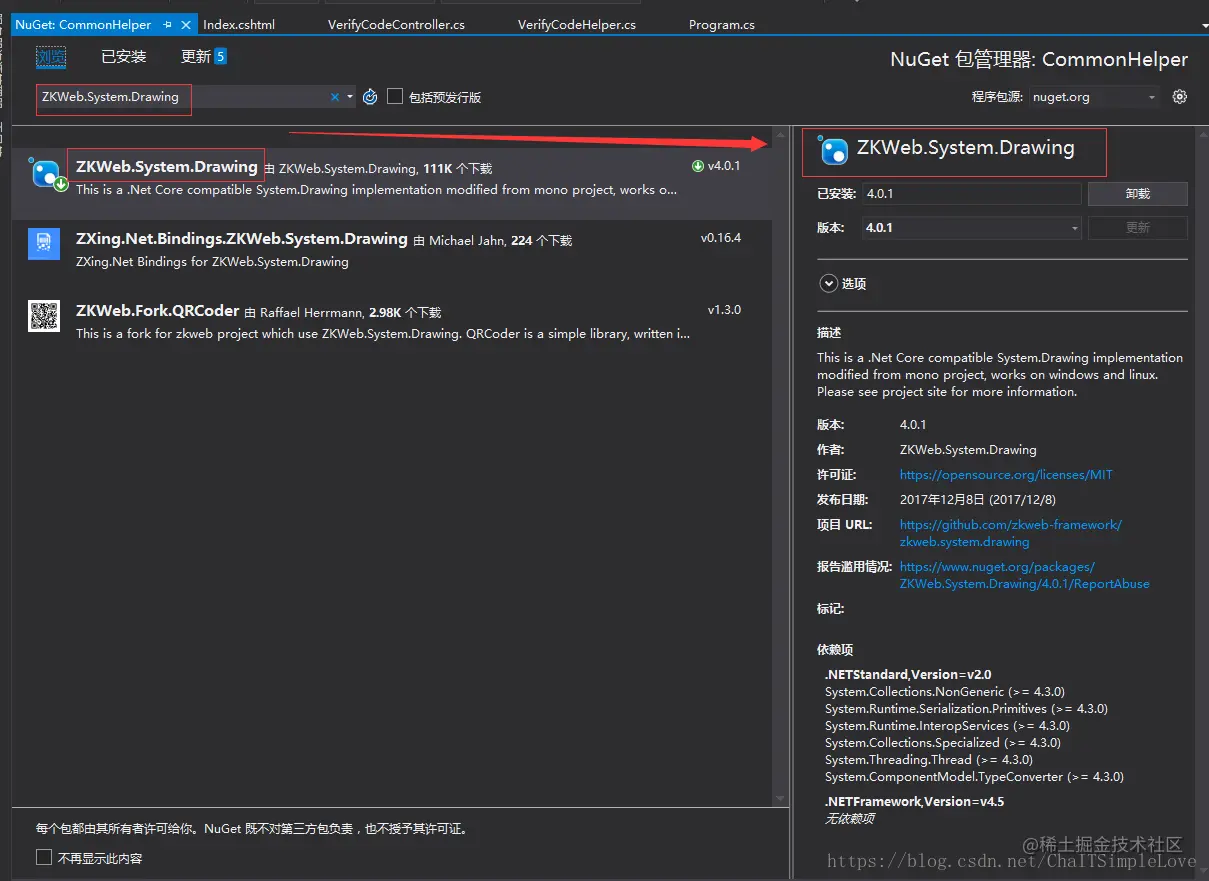Toggle 不再显示此内容 checkbox
Screen dimensions: 1209x881
pos(43,858)
